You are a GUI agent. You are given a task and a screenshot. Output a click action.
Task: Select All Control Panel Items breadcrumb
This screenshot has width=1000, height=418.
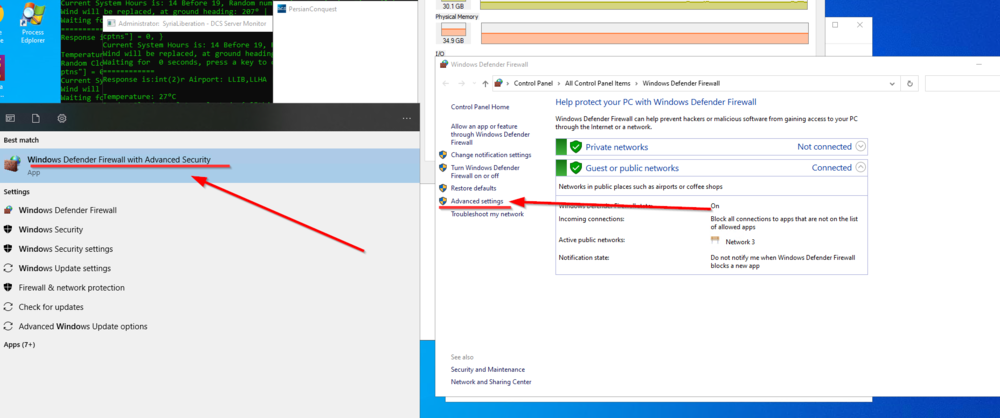coord(598,84)
